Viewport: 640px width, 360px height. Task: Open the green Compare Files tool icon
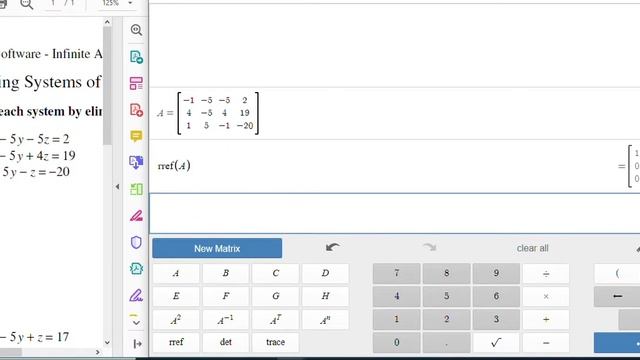pyautogui.click(x=136, y=189)
